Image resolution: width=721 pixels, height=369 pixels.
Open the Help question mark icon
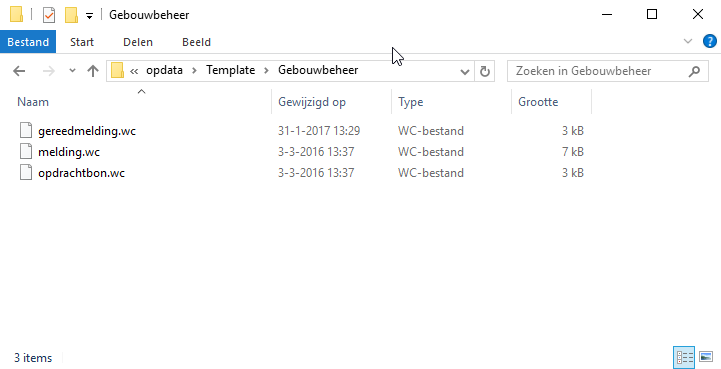click(x=710, y=41)
